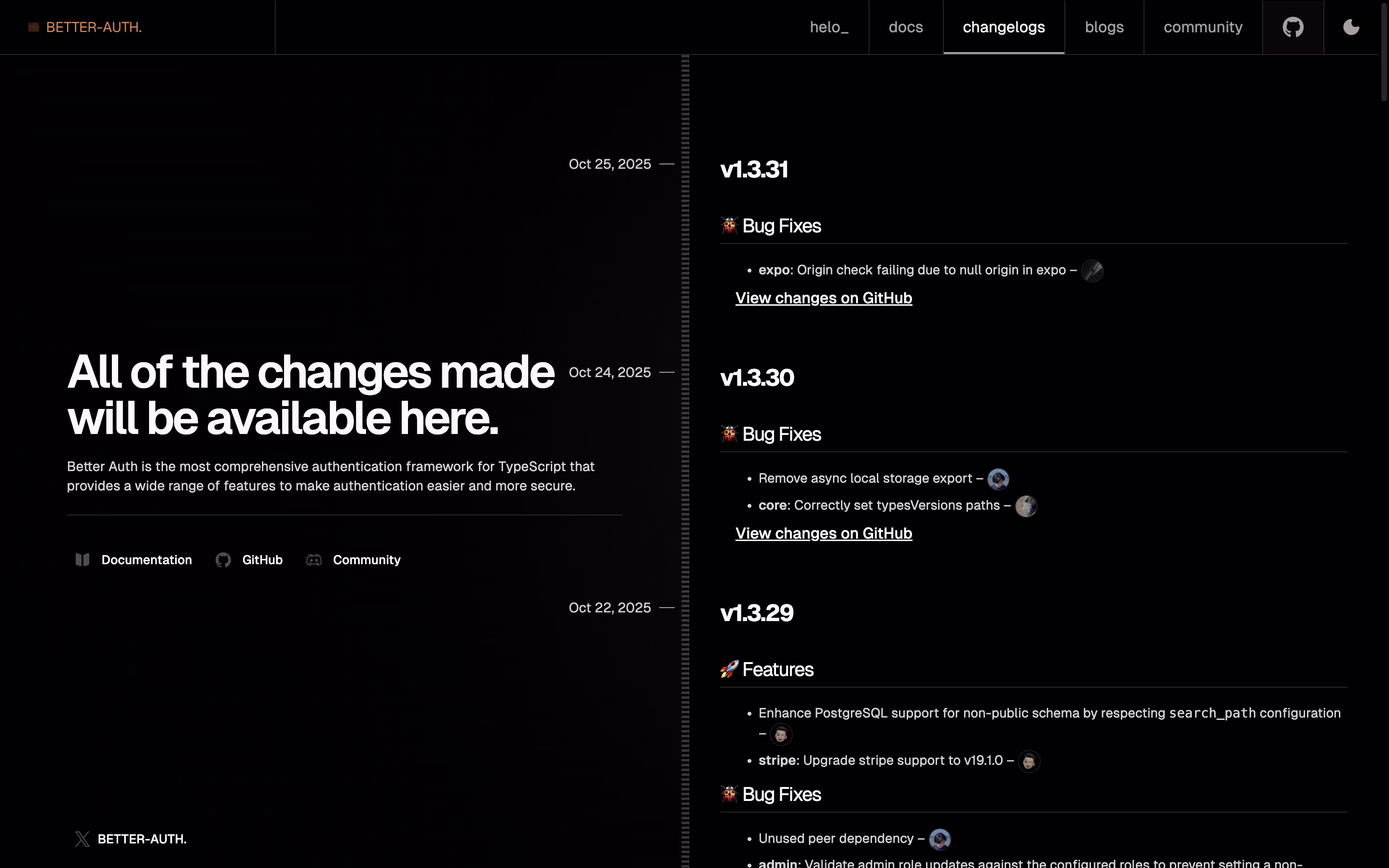Open the blogs tab
The width and height of the screenshot is (1389, 868).
[1104, 27]
